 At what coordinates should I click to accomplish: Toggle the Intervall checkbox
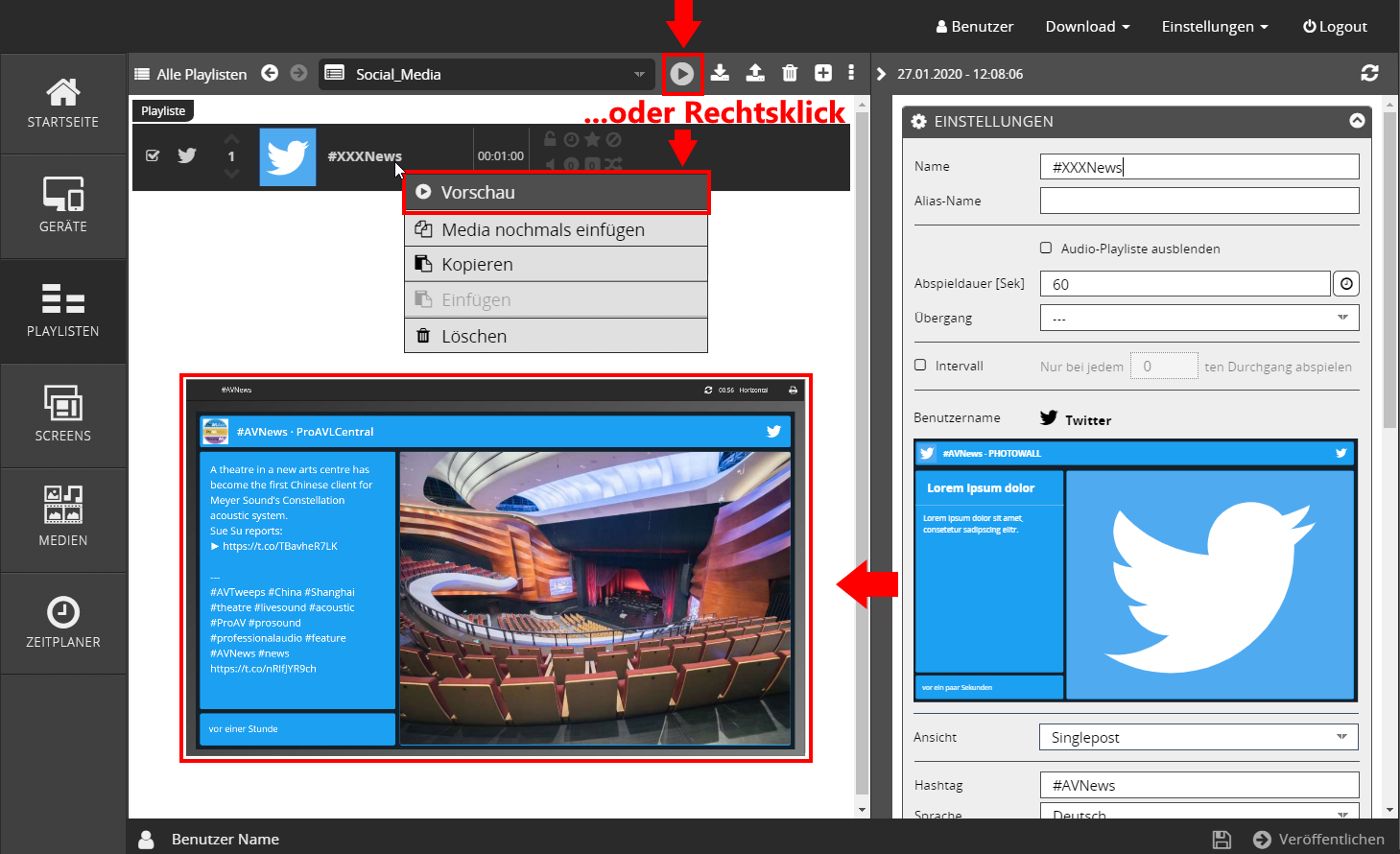(x=920, y=365)
